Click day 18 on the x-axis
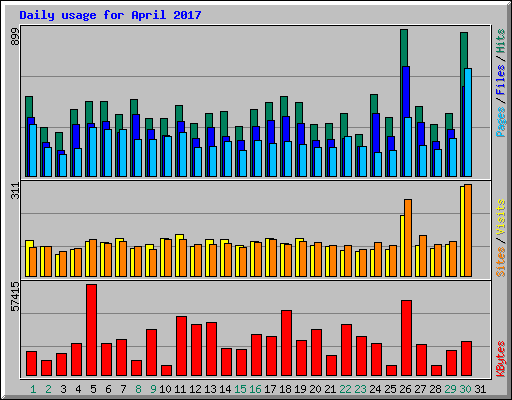Image resolution: width=512 pixels, height=400 pixels. 285,389
